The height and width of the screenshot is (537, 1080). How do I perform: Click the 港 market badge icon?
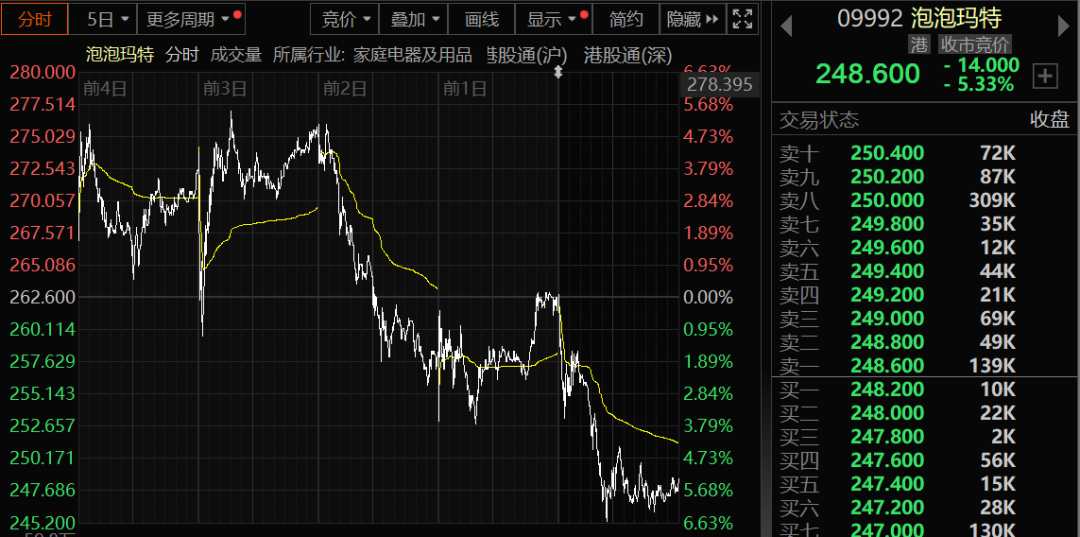click(920, 45)
